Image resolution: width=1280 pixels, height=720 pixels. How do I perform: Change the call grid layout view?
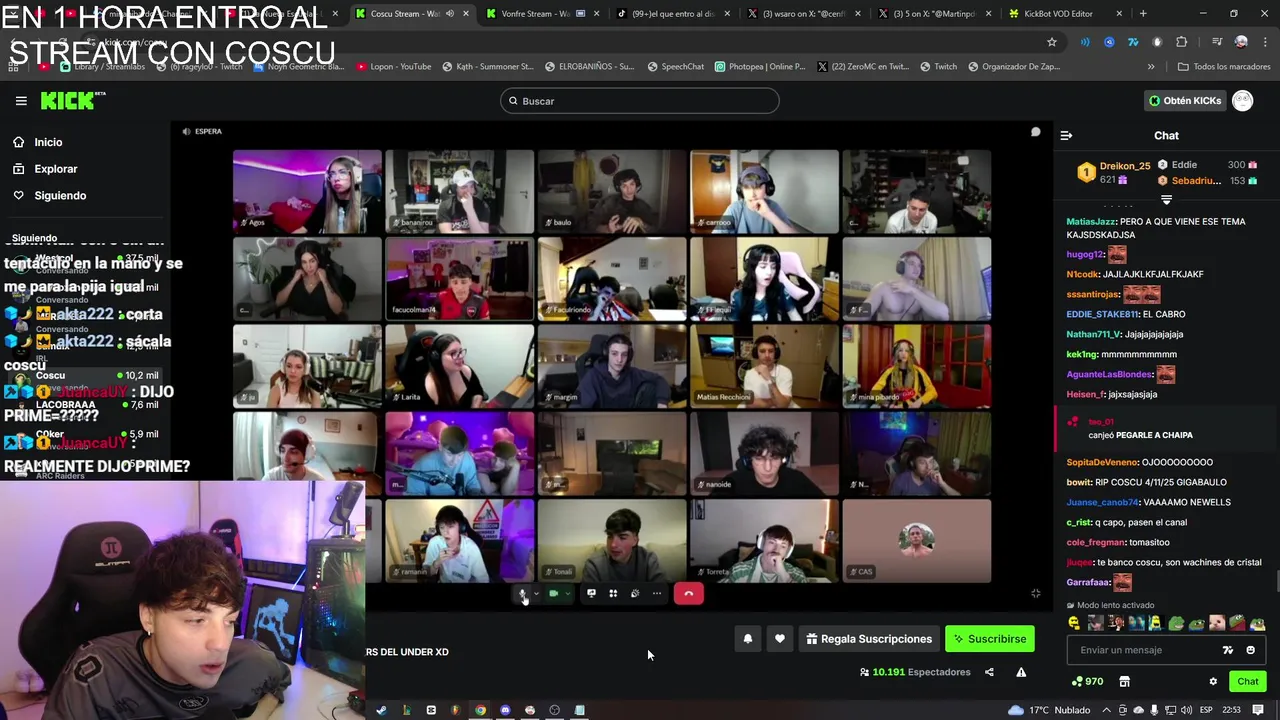(613, 593)
